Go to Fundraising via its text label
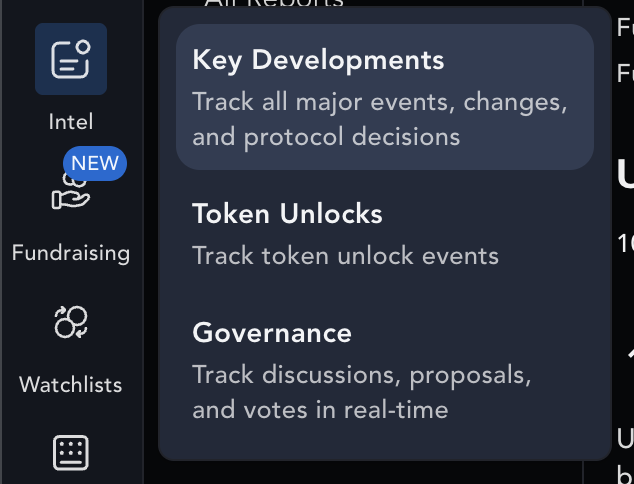The image size is (634, 484). 71,253
